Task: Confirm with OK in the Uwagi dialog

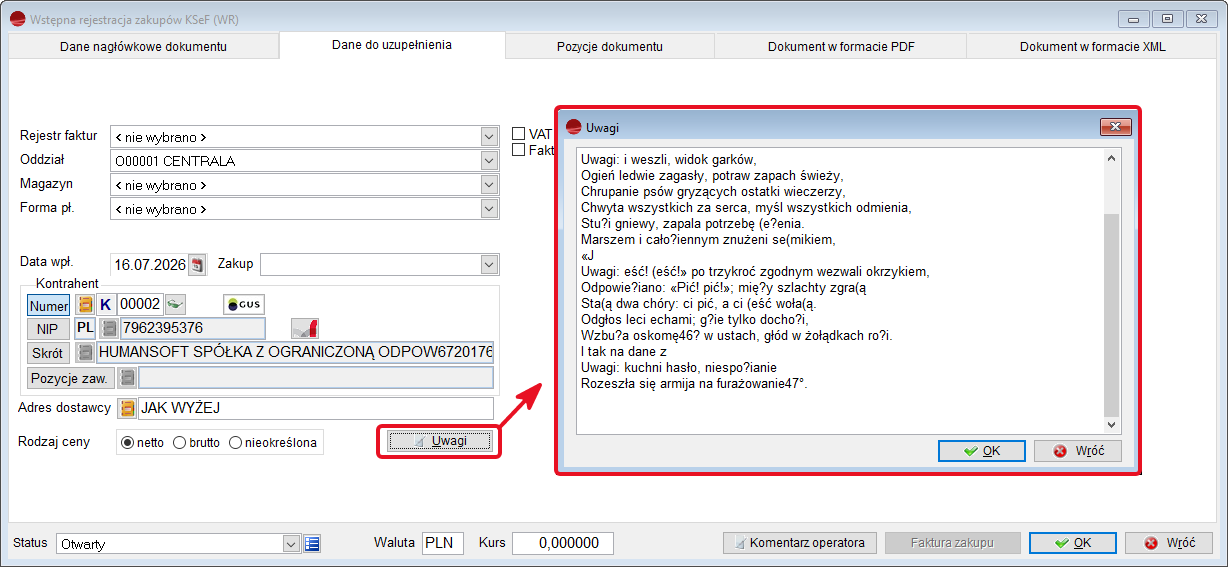Action: pyautogui.click(x=982, y=451)
